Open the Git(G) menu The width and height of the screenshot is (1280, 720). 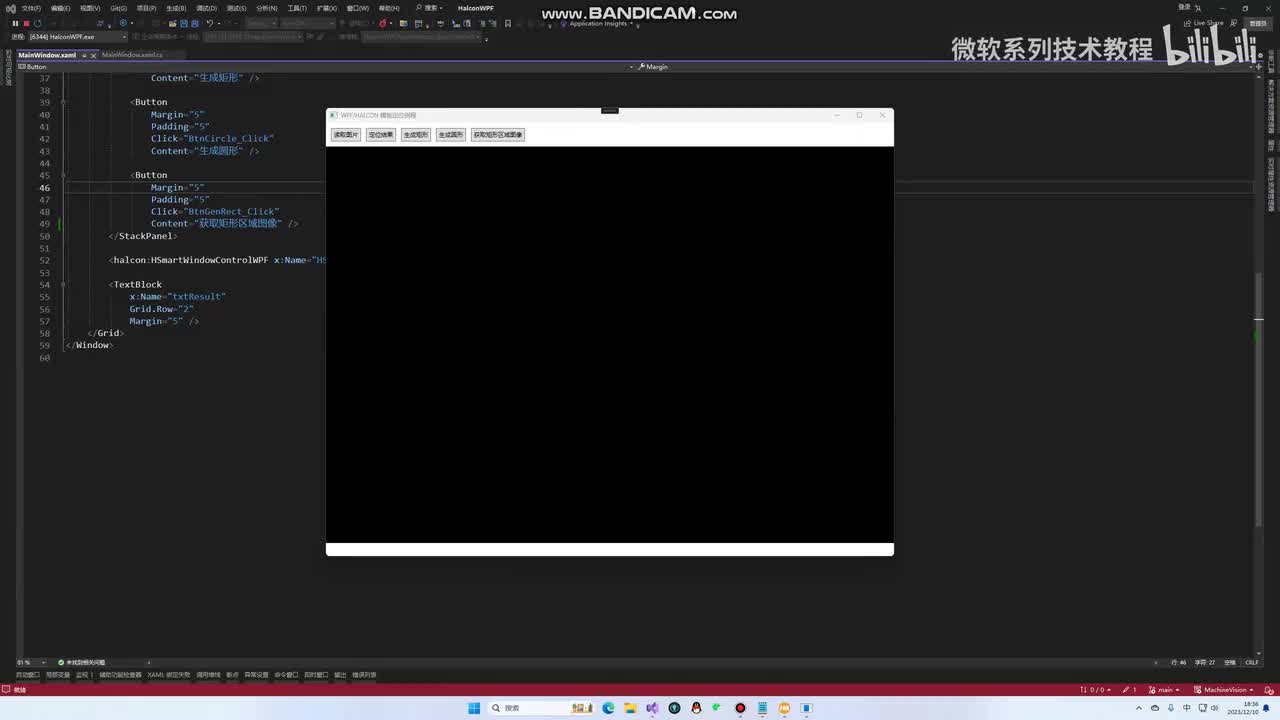118,8
